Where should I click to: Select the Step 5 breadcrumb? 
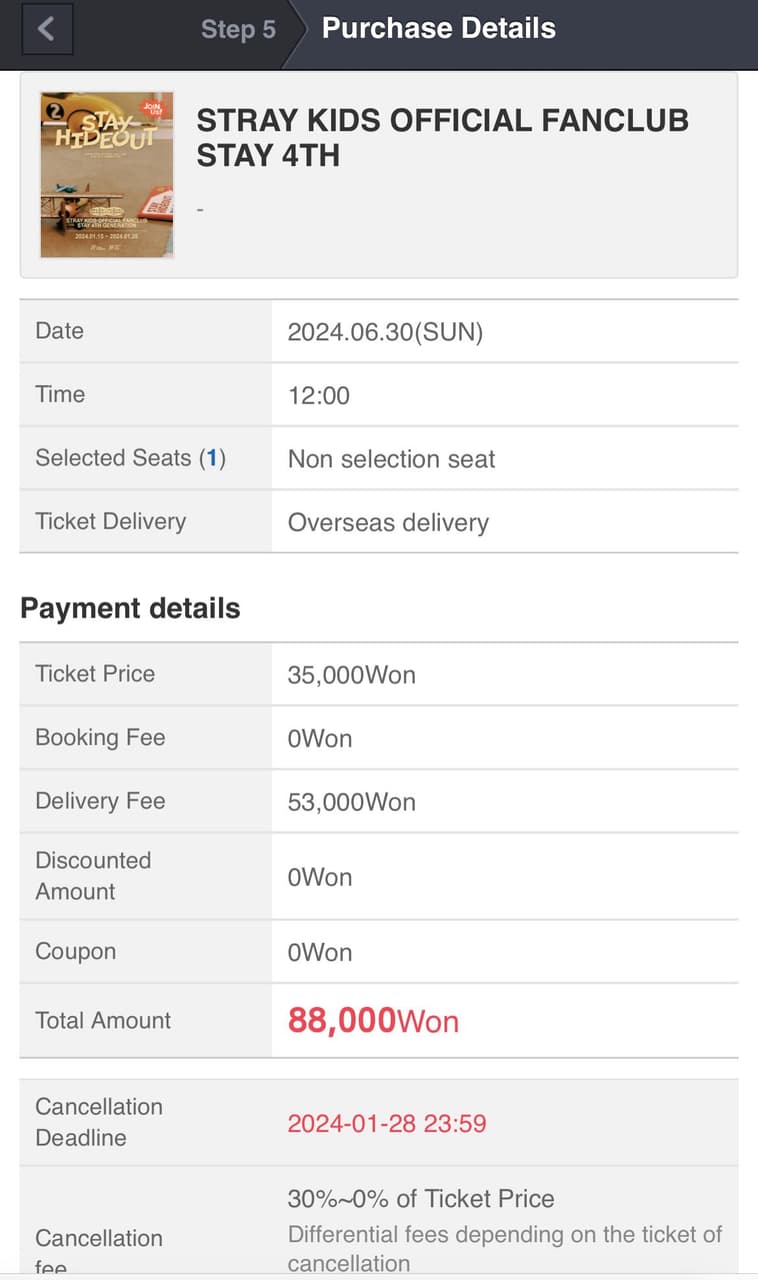pyautogui.click(x=238, y=29)
